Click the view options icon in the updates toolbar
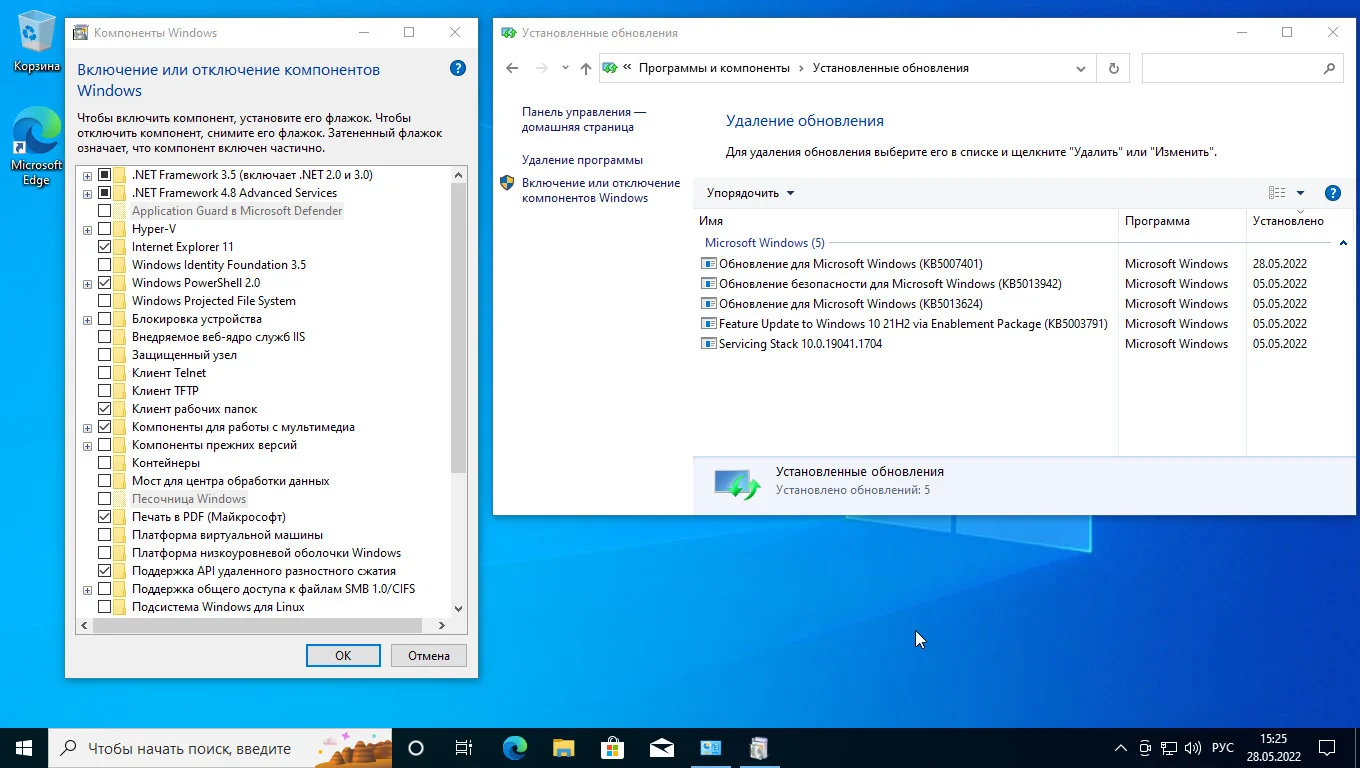The image size is (1360, 768). click(x=1277, y=193)
